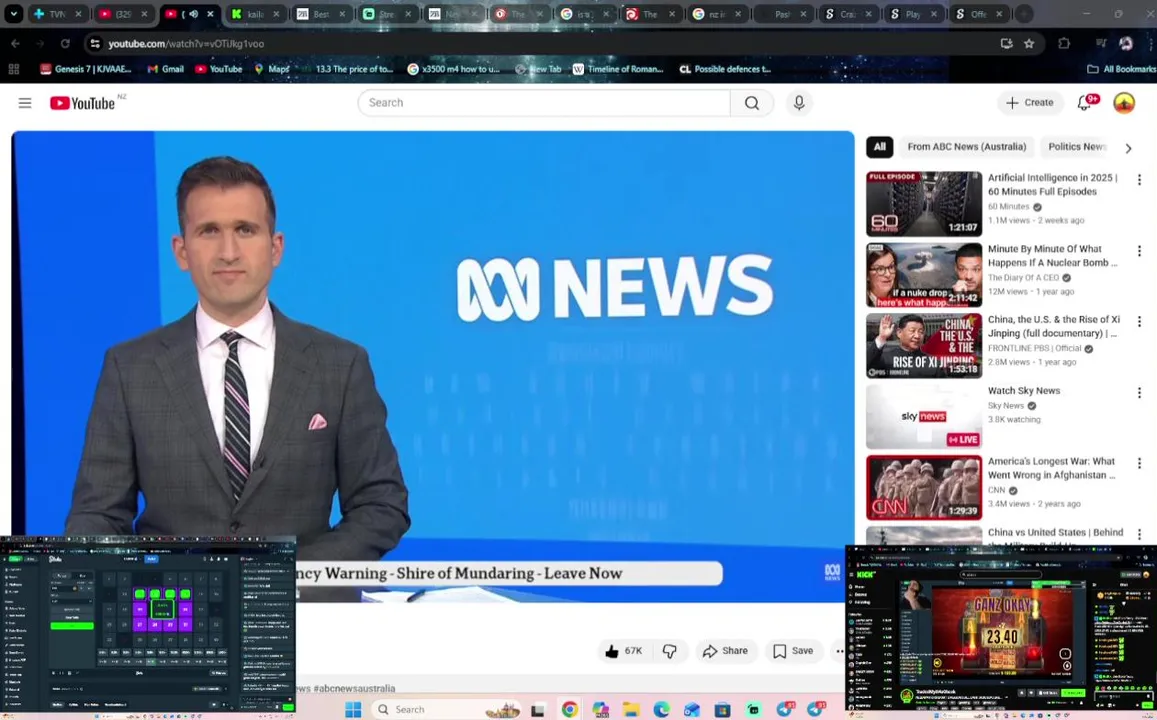Save the video to a playlist
The image size is (1157, 720).
[x=793, y=651]
